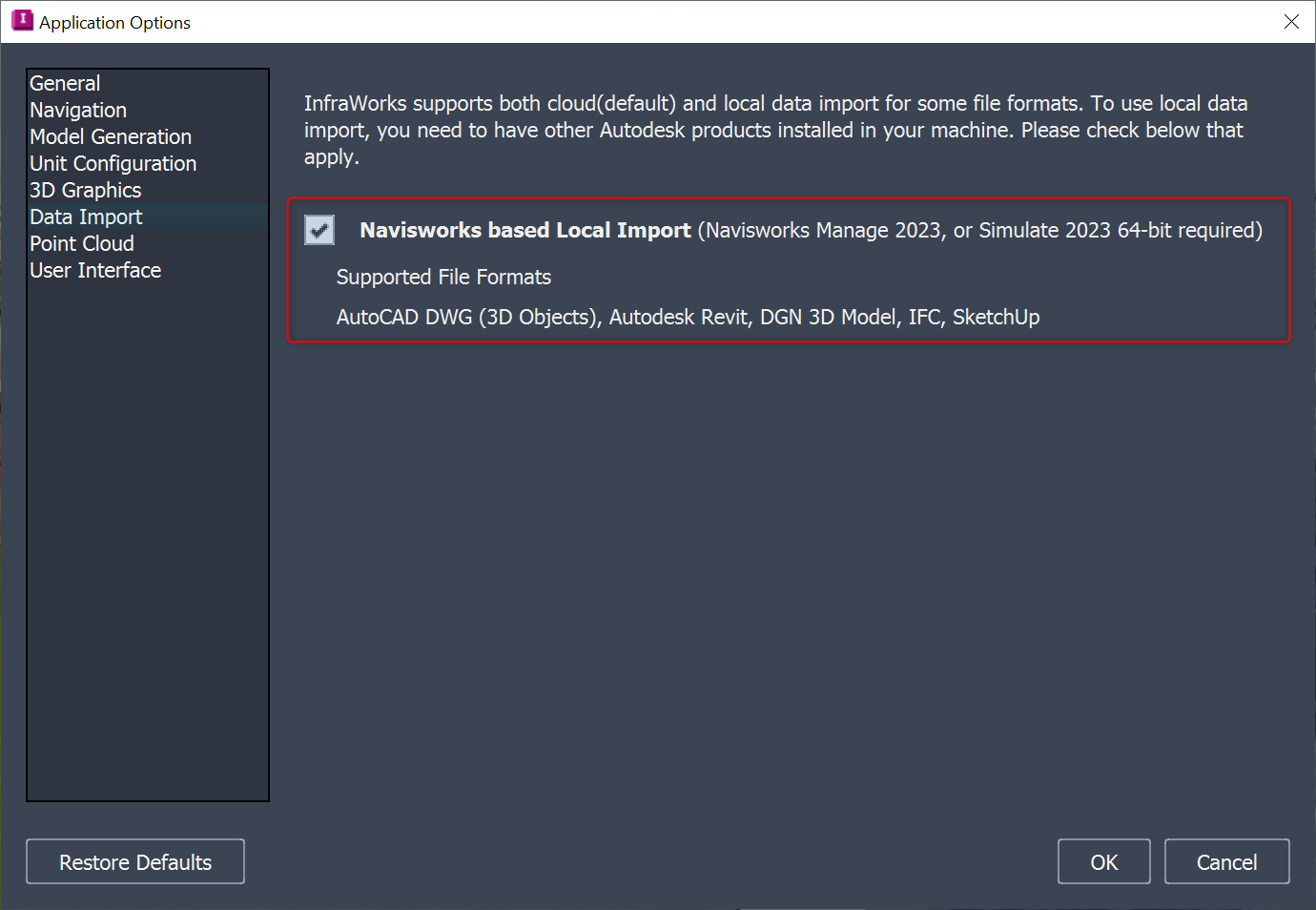This screenshot has height=910, width=1316.
Task: Select Model Generation in the sidebar
Action: click(x=110, y=136)
